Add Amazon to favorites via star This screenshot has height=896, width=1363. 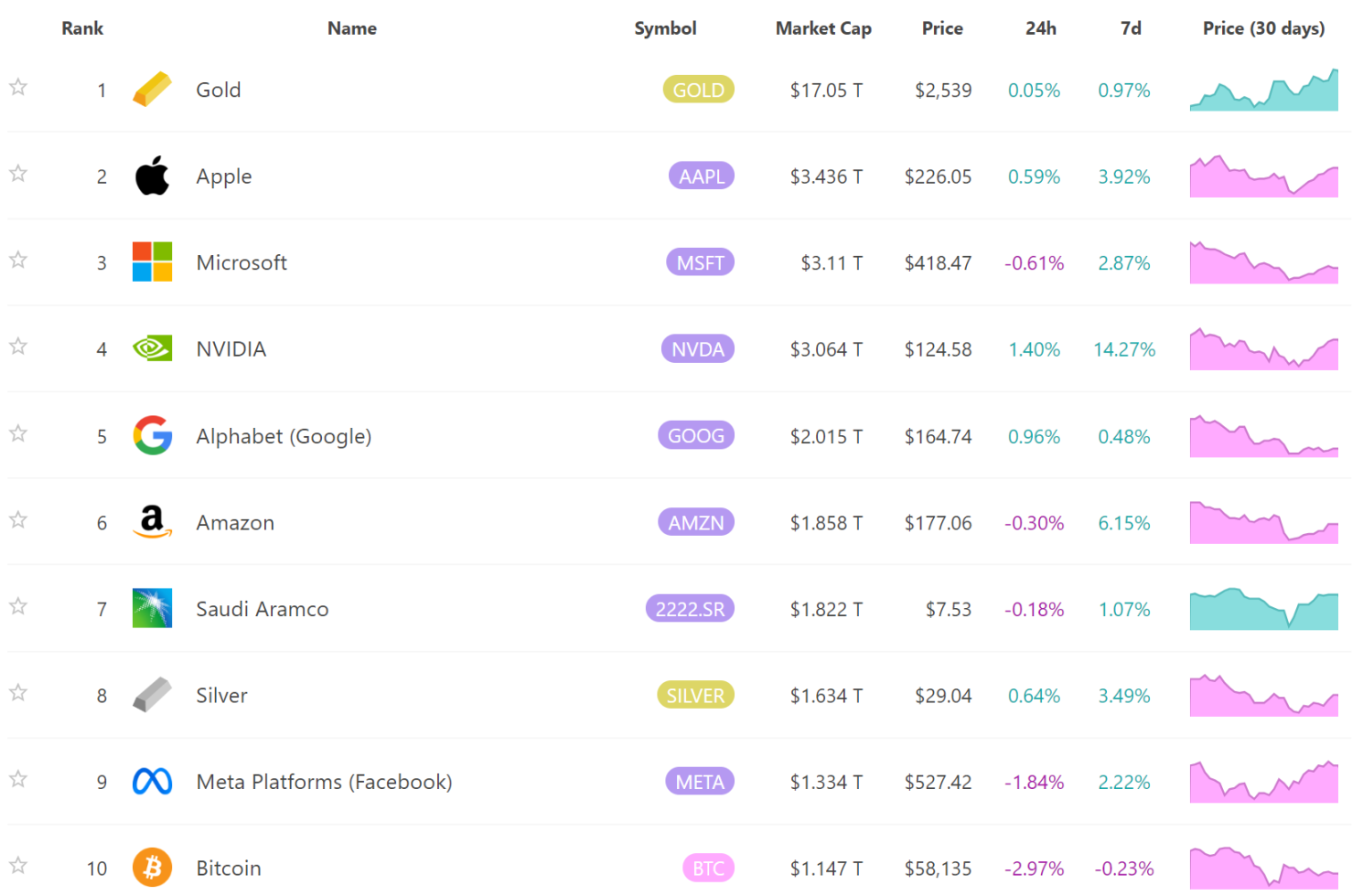[18, 519]
